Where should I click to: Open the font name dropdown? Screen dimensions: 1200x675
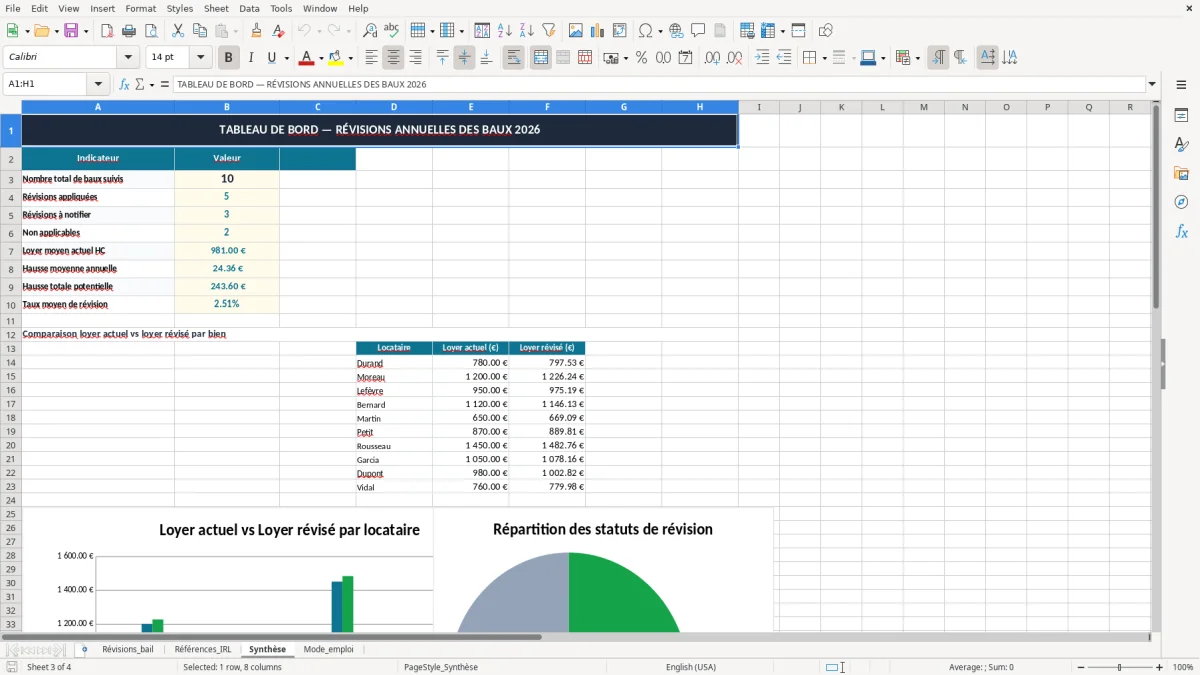point(128,58)
